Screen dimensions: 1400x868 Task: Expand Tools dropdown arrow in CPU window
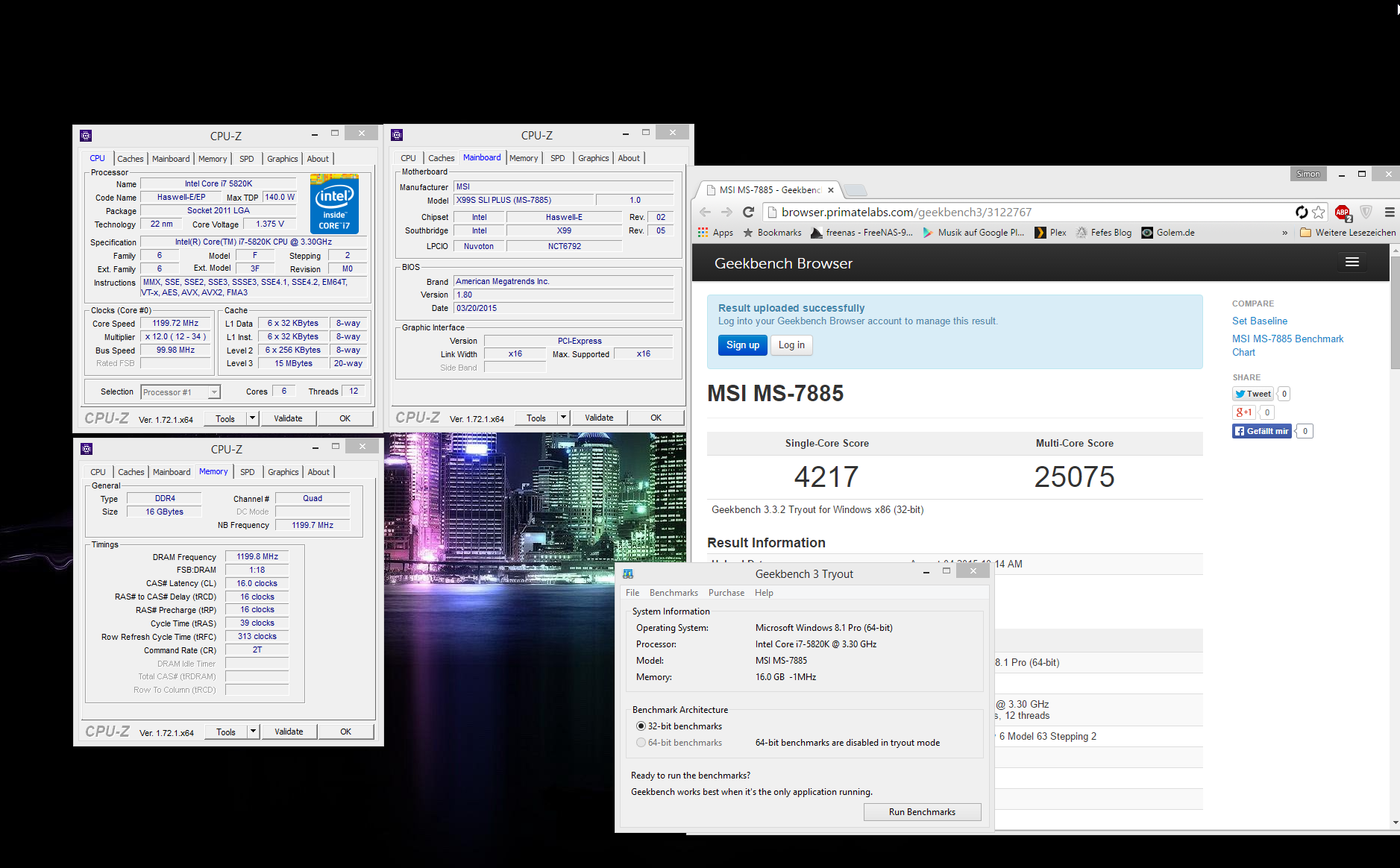252,418
